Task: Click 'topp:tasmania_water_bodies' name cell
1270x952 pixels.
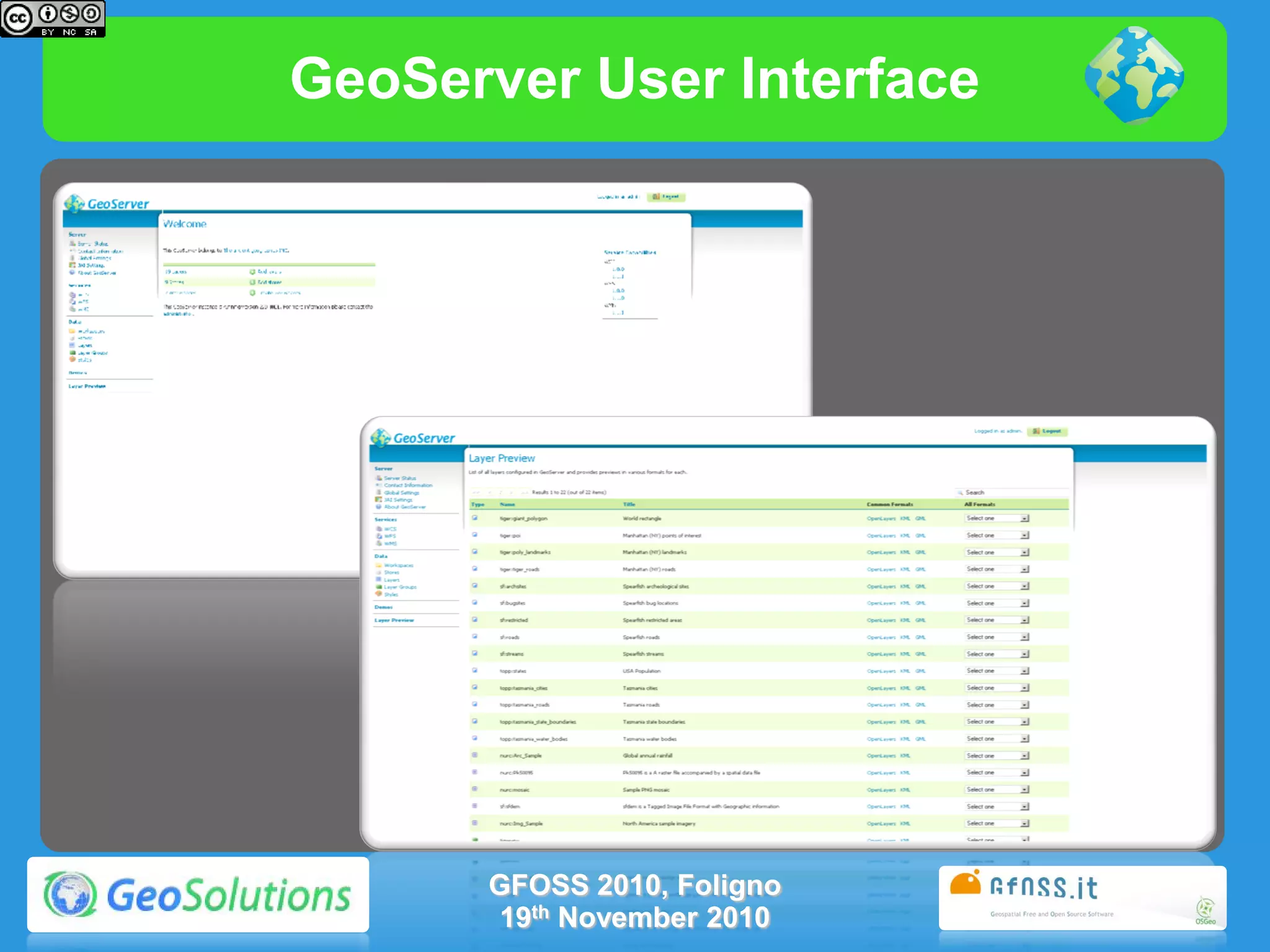Action: point(533,739)
